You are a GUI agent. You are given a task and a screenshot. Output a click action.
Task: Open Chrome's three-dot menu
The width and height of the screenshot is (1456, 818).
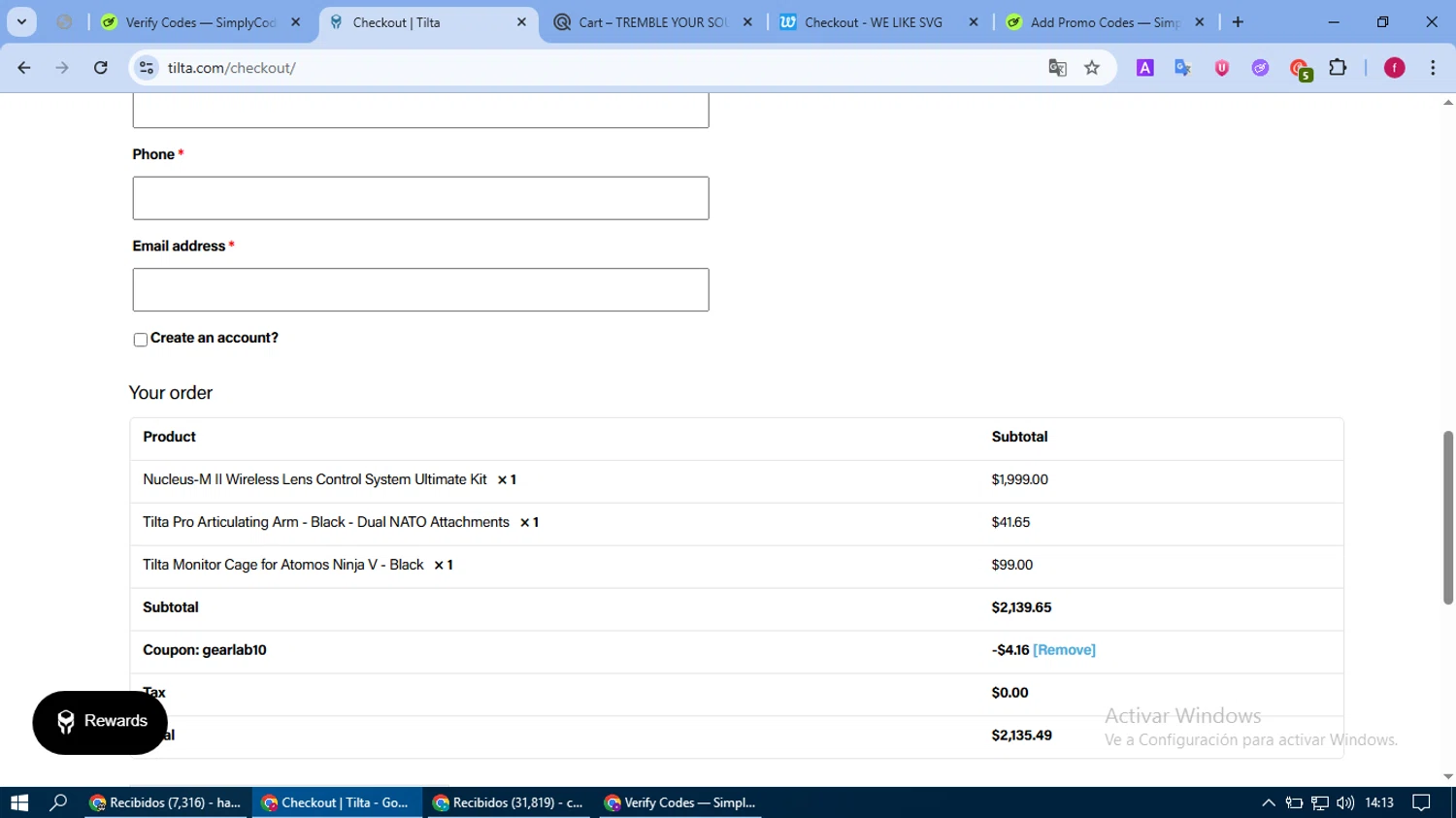tap(1433, 67)
